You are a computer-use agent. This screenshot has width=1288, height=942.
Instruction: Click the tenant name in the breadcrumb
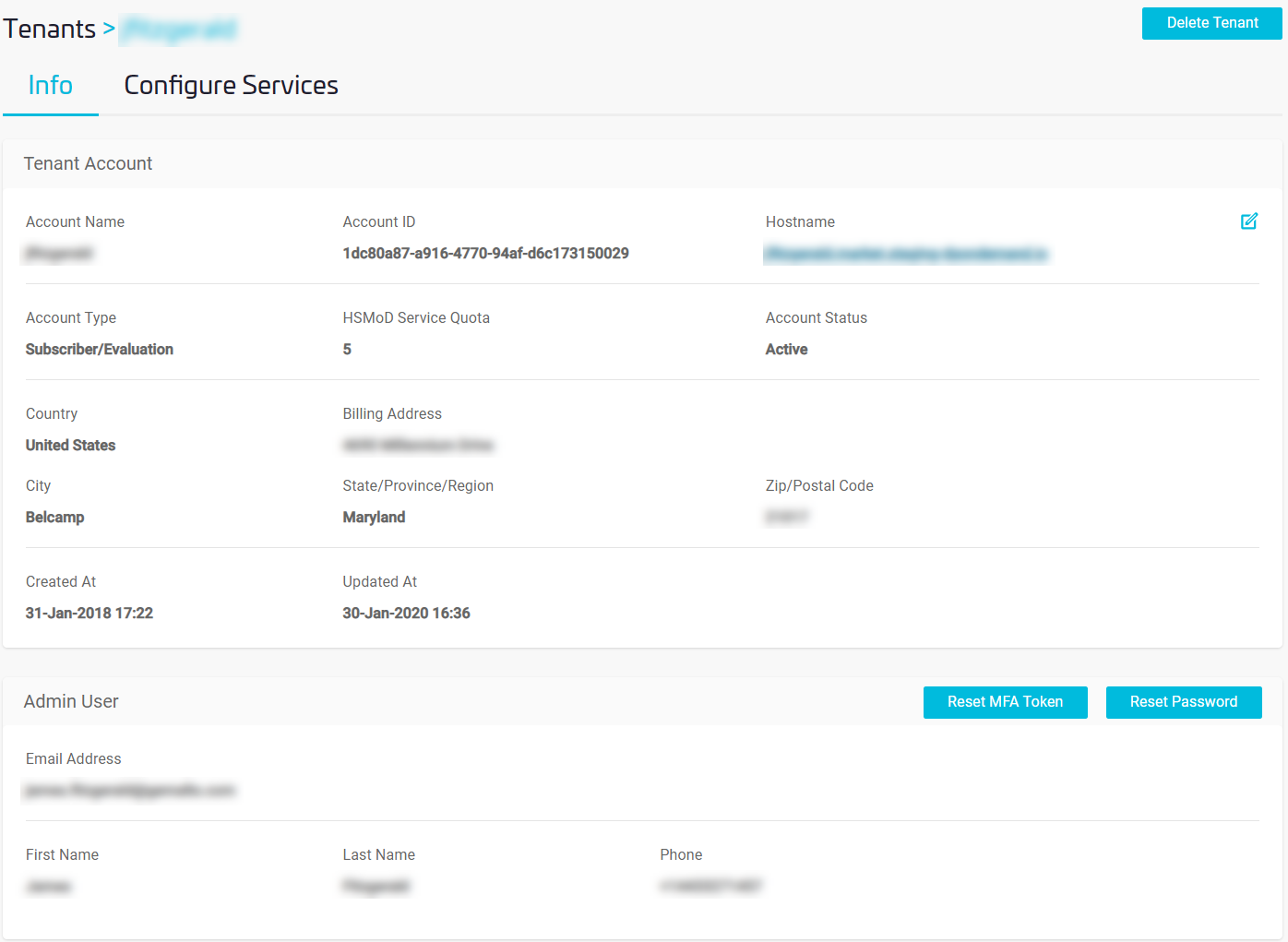(x=180, y=30)
